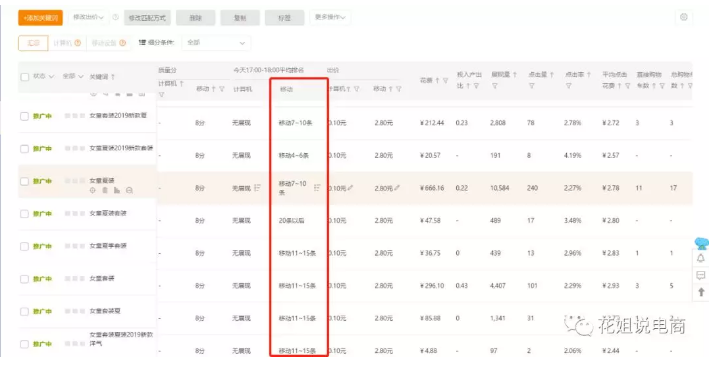728x376 pixels.
Task: Click the locate icon under highlighted keyword
Action: tap(93, 190)
